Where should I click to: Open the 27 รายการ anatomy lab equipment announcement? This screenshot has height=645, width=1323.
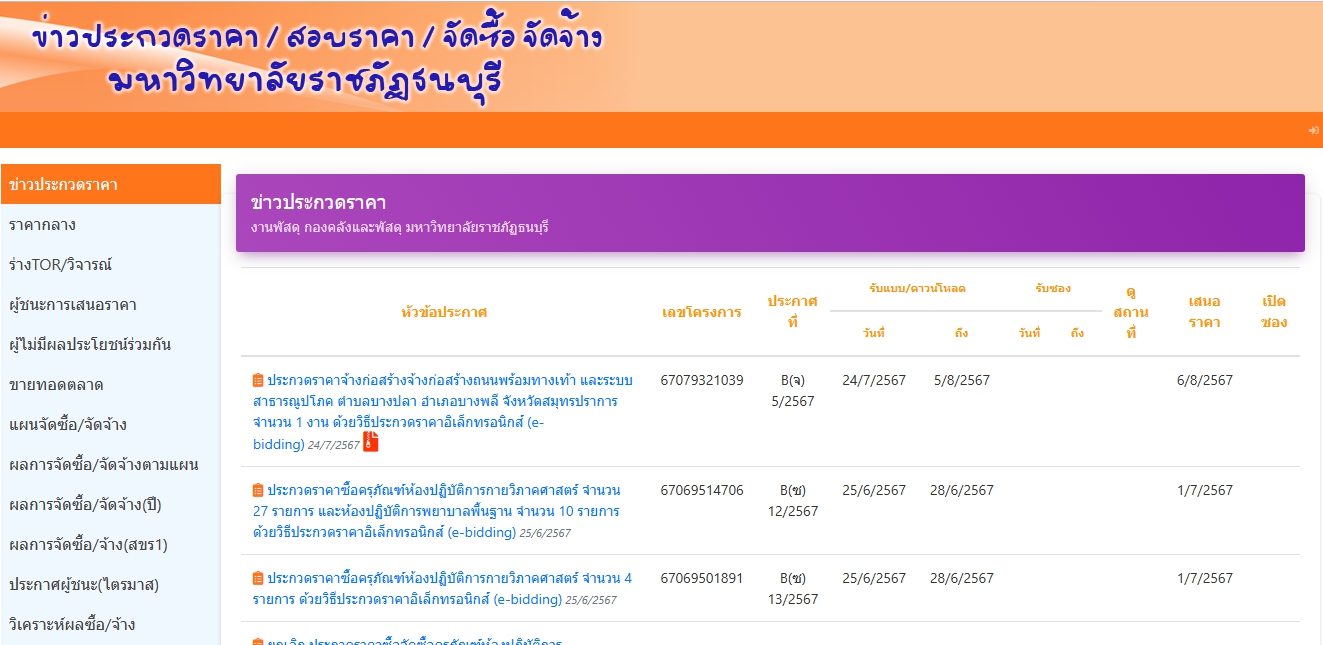[437, 512]
